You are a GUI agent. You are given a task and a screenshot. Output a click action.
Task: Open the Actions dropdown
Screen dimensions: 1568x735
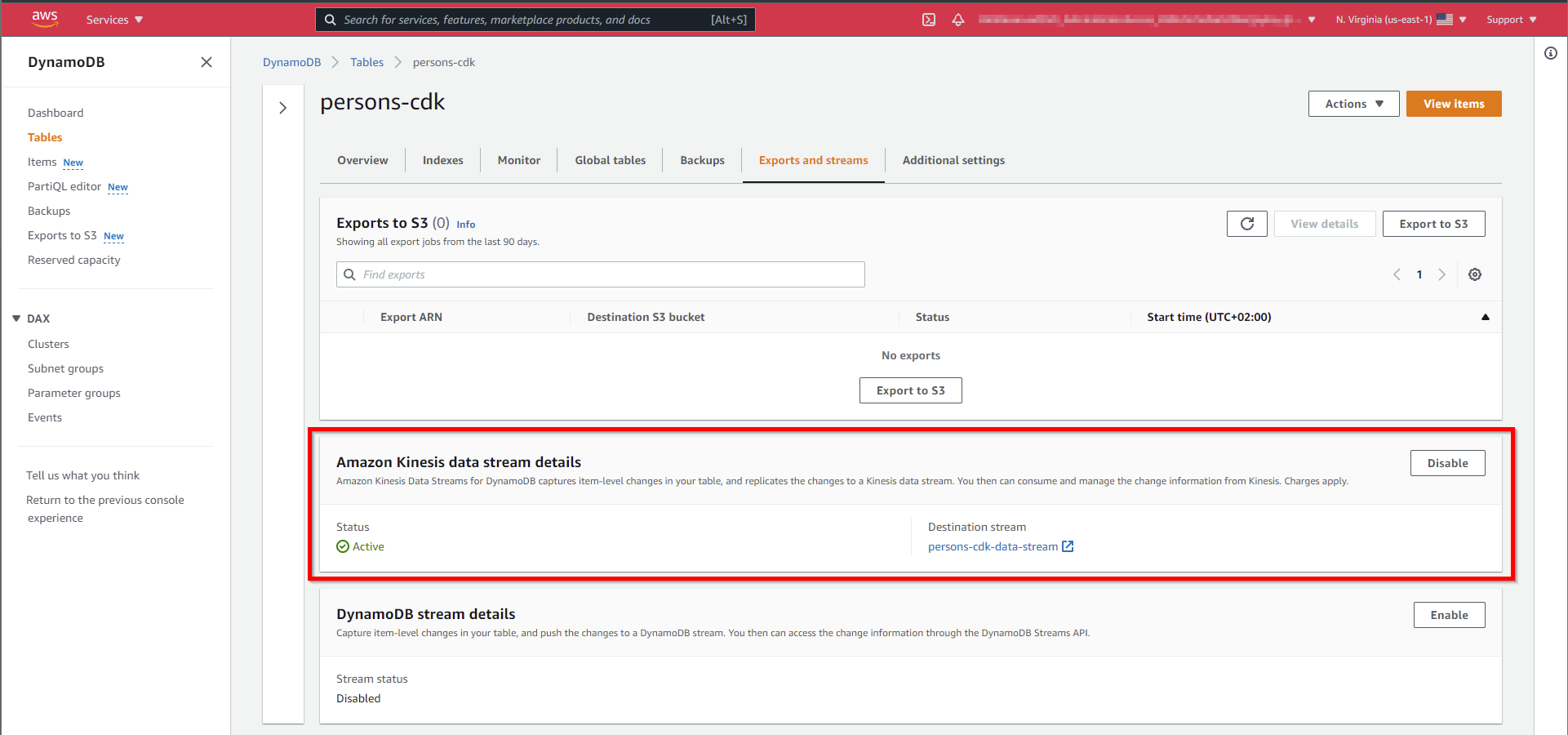(x=1353, y=104)
